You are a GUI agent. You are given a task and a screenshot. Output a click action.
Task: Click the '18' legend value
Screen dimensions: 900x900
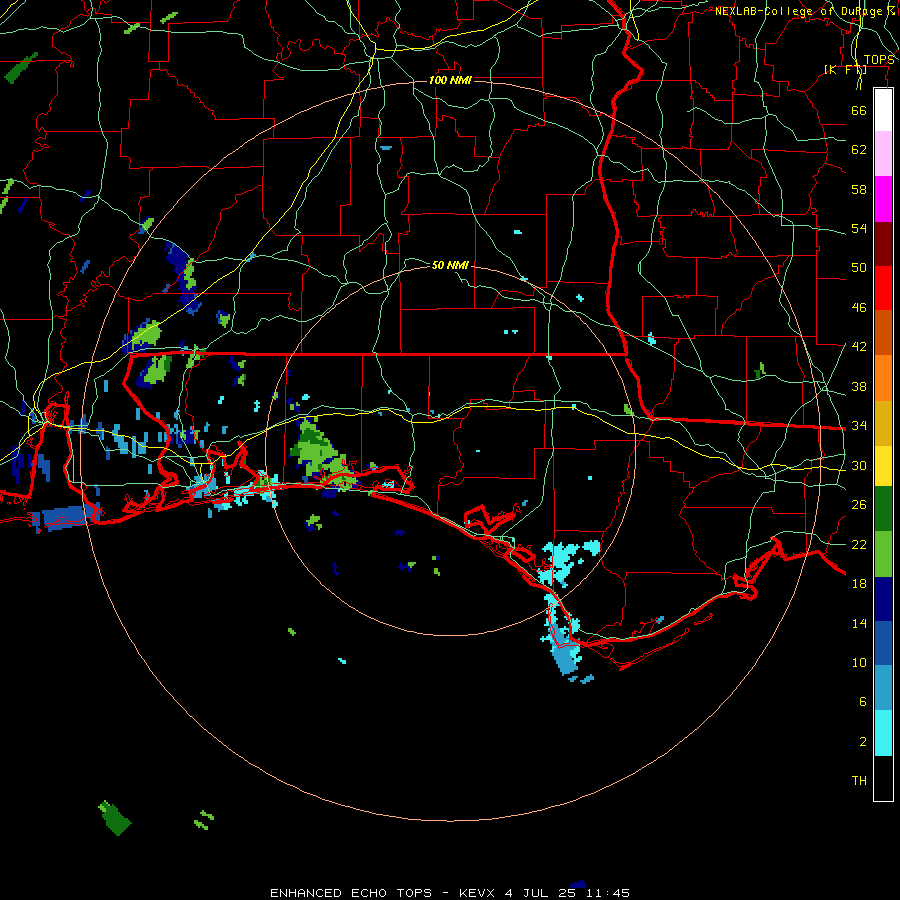click(x=859, y=584)
